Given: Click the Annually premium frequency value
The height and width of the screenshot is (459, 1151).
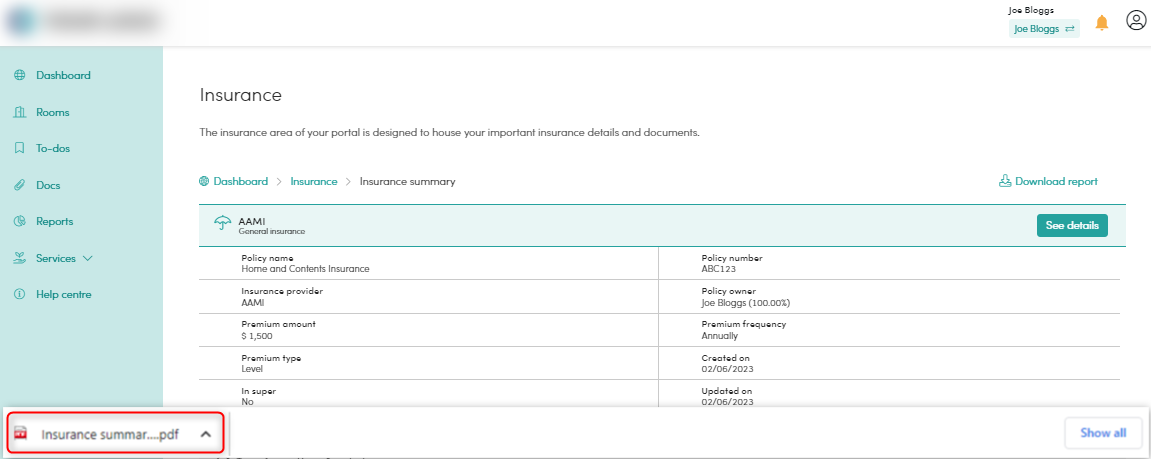Looking at the screenshot, I should click(720, 336).
